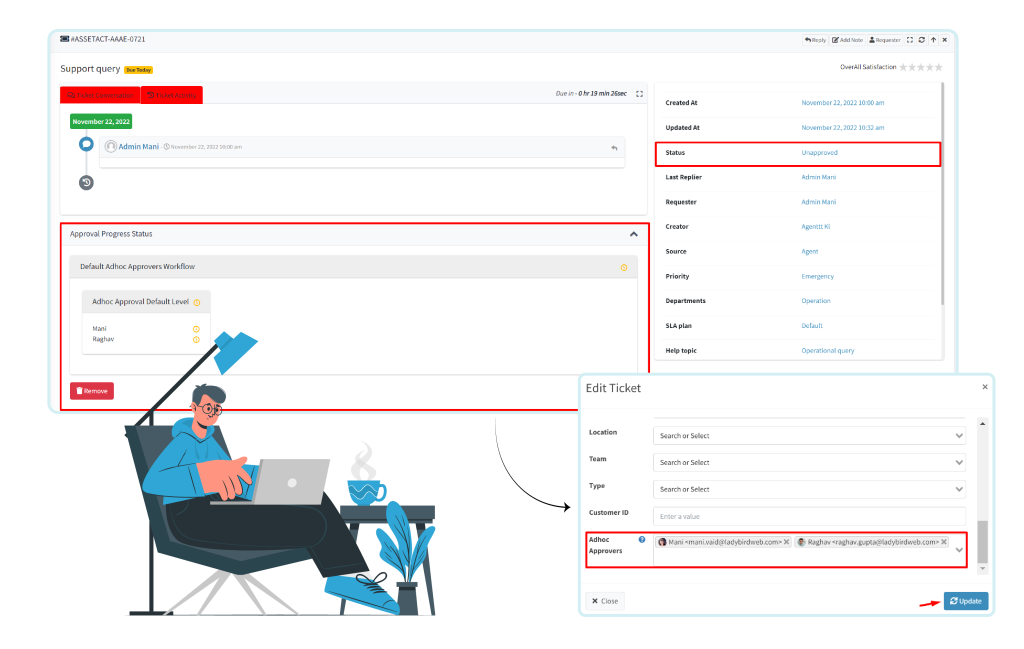
Task: Open the Location dropdown in Edit Ticket
Action: [809, 436]
